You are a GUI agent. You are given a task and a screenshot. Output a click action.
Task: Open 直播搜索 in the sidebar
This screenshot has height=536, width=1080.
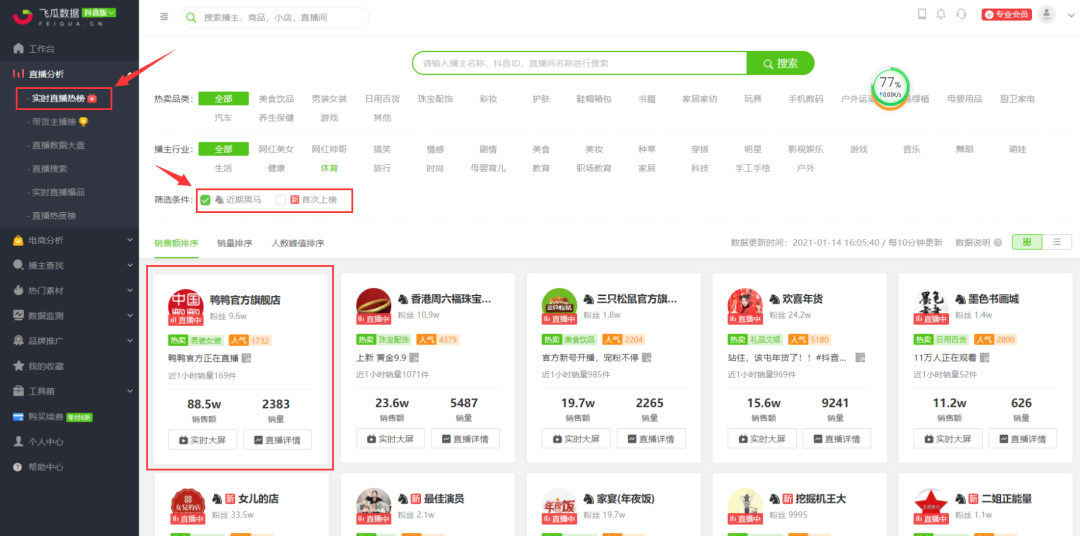(x=50, y=169)
